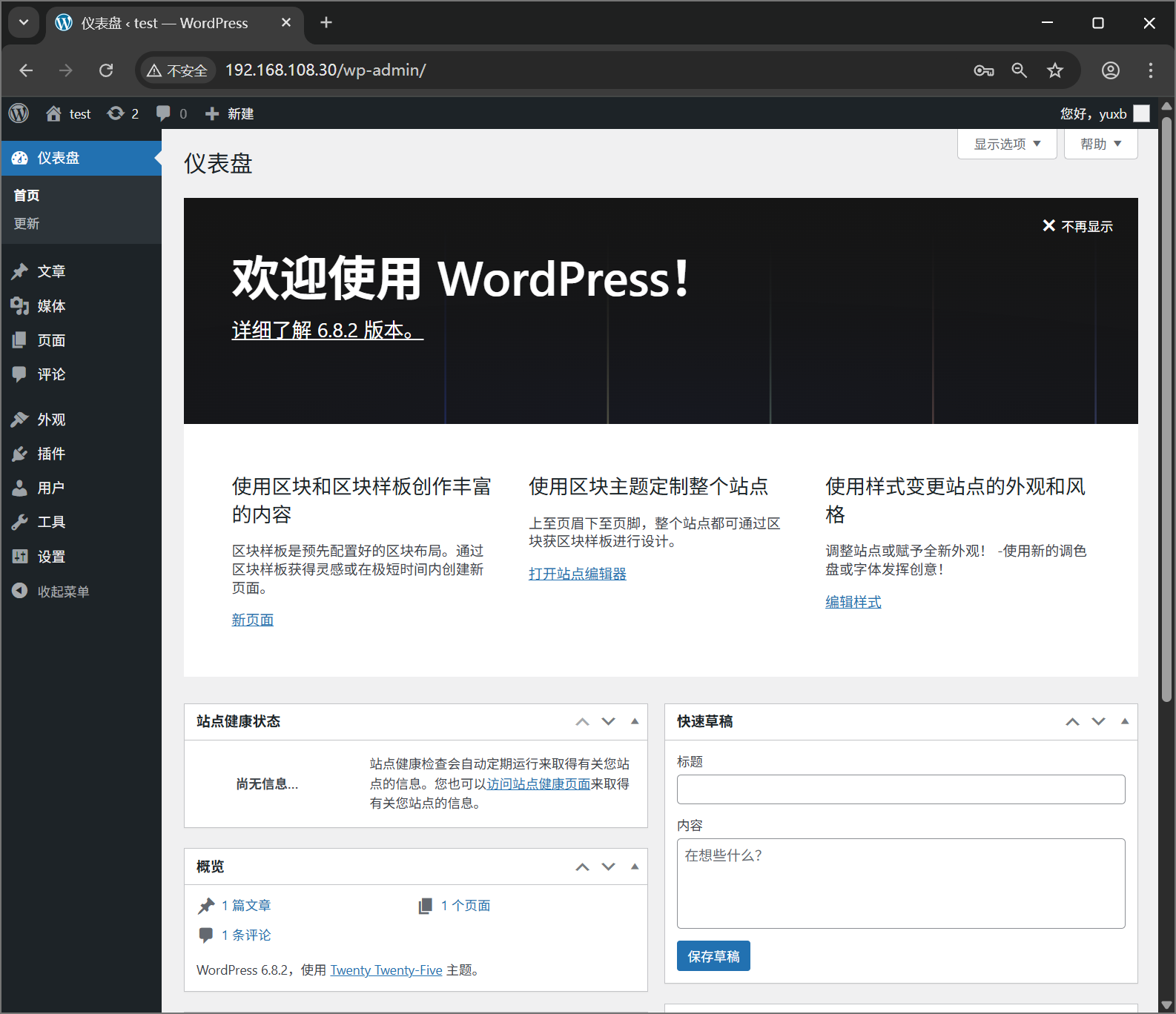Focus the 内容 draft content textarea
Image resolution: width=1176 pixels, height=1014 pixels.
tap(901, 884)
